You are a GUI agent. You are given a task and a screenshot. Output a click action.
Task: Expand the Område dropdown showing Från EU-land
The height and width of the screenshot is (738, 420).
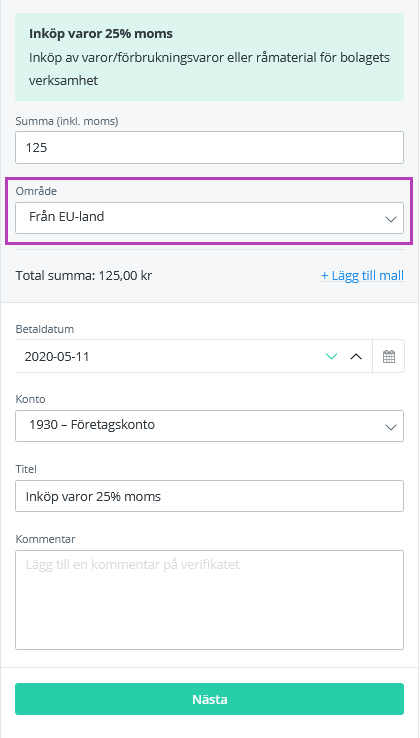coord(210,218)
